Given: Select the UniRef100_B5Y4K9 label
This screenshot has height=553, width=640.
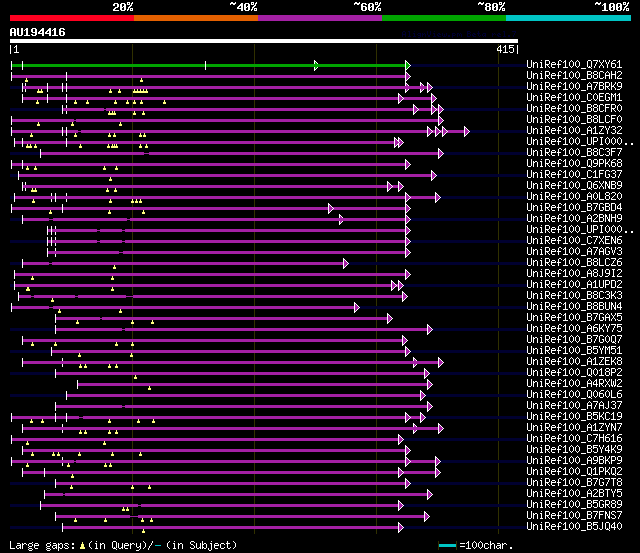Looking at the screenshot, I should tap(574, 450).
